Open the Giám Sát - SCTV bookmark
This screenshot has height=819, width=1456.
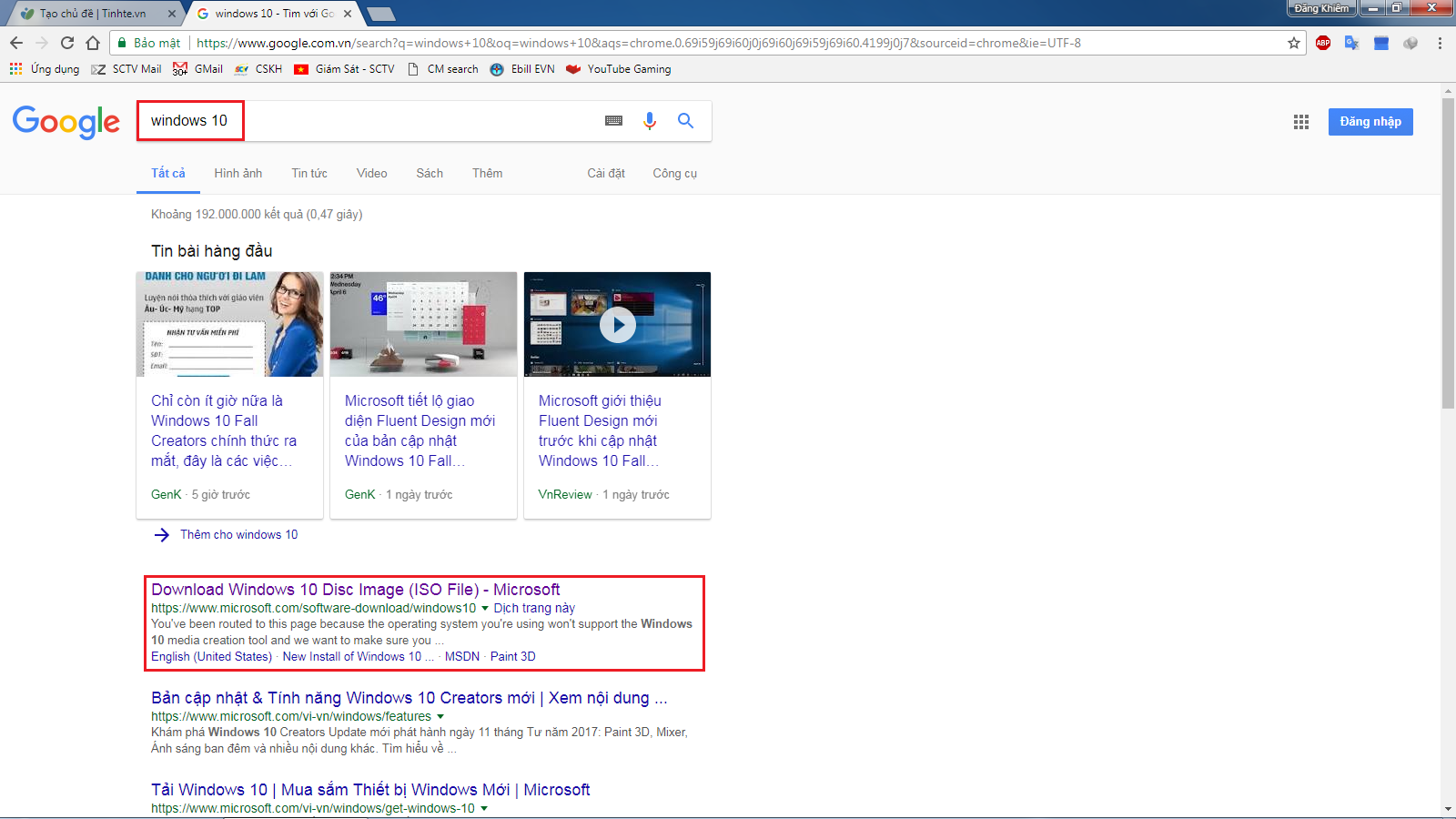click(344, 69)
